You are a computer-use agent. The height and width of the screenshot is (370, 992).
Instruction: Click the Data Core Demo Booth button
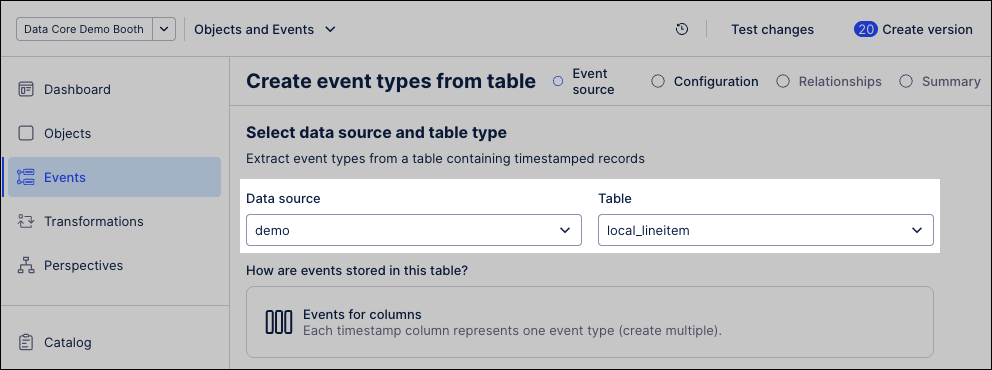point(84,29)
